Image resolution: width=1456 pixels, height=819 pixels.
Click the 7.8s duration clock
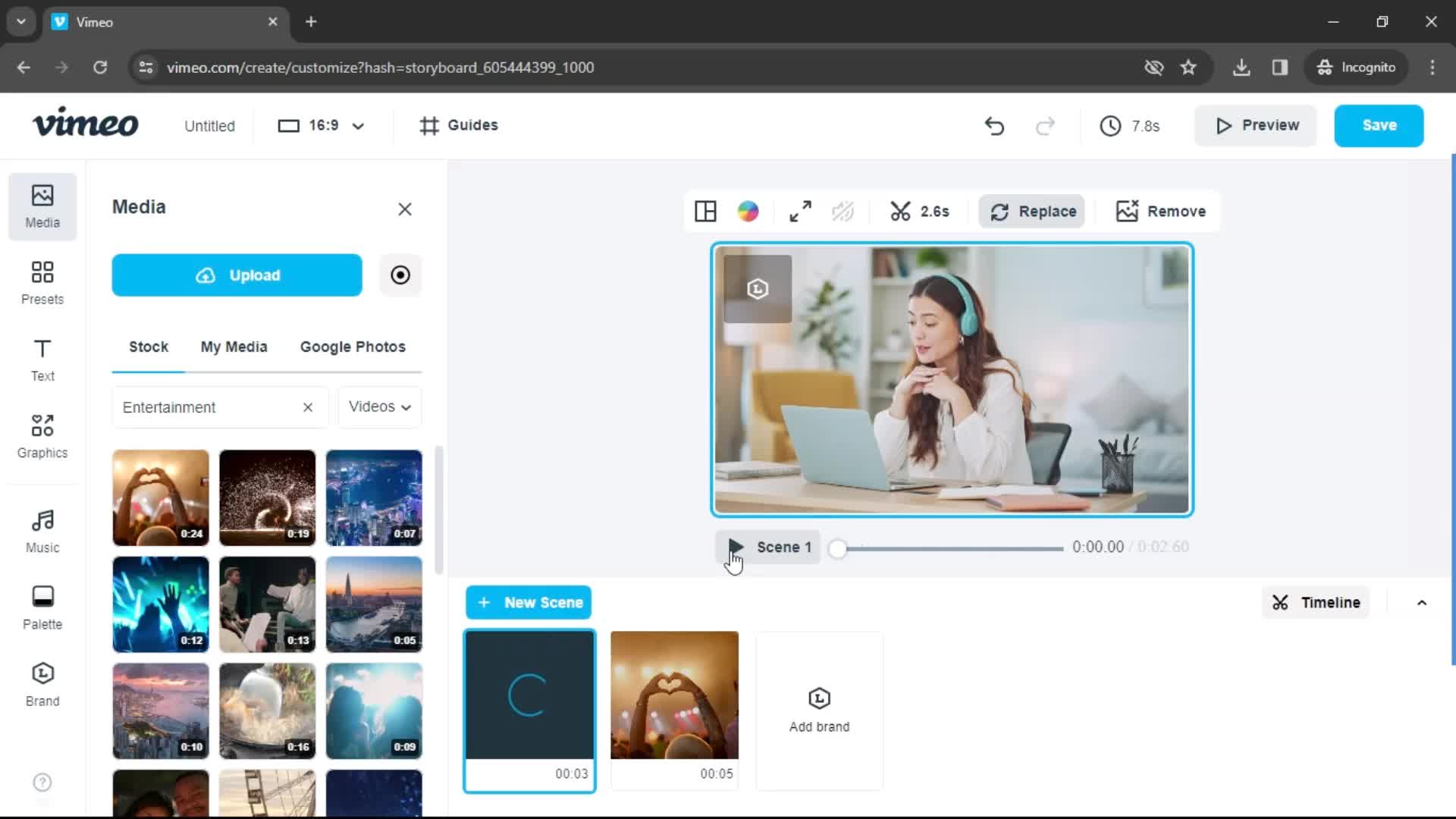(x=1130, y=126)
